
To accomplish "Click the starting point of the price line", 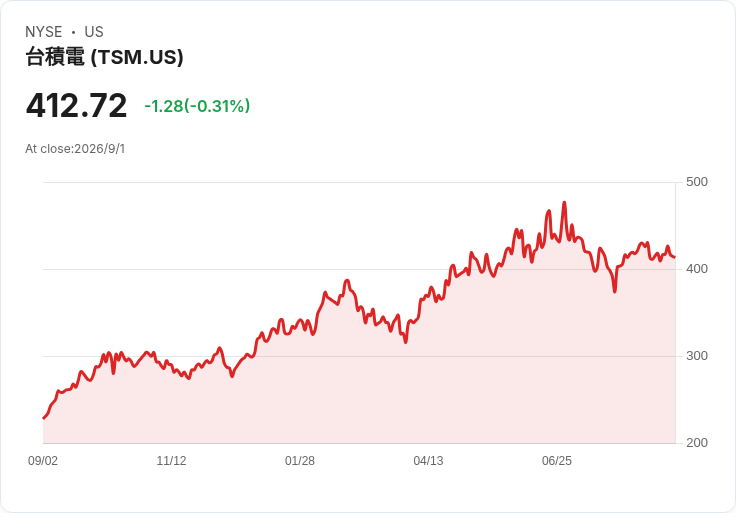I will [x=44, y=418].
